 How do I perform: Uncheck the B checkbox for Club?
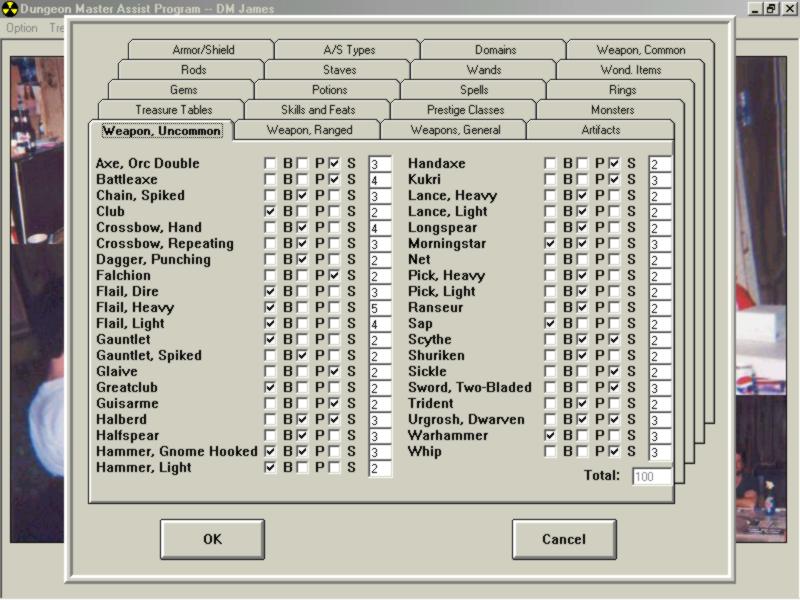271,212
